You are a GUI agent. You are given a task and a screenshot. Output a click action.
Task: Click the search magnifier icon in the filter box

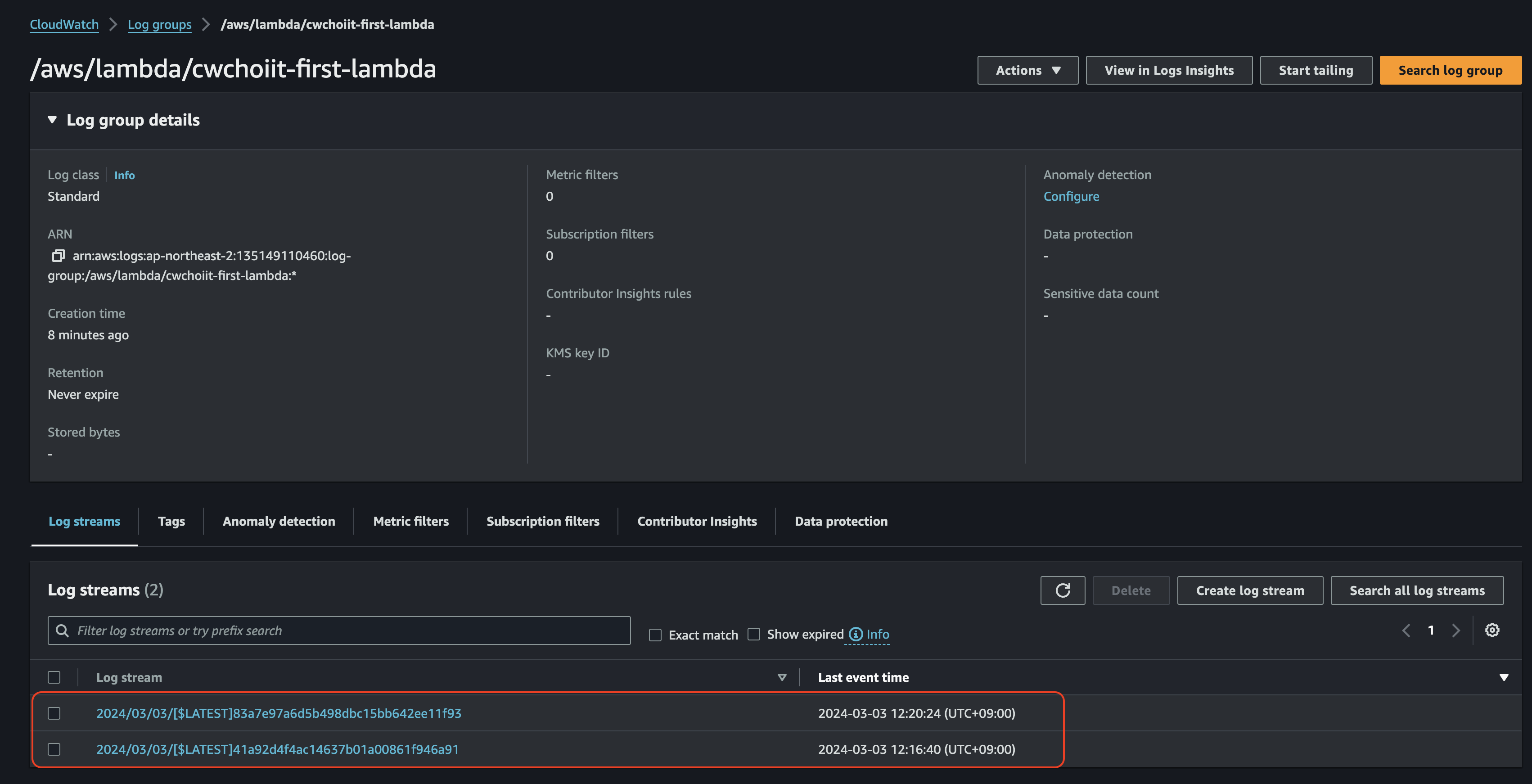coord(62,631)
